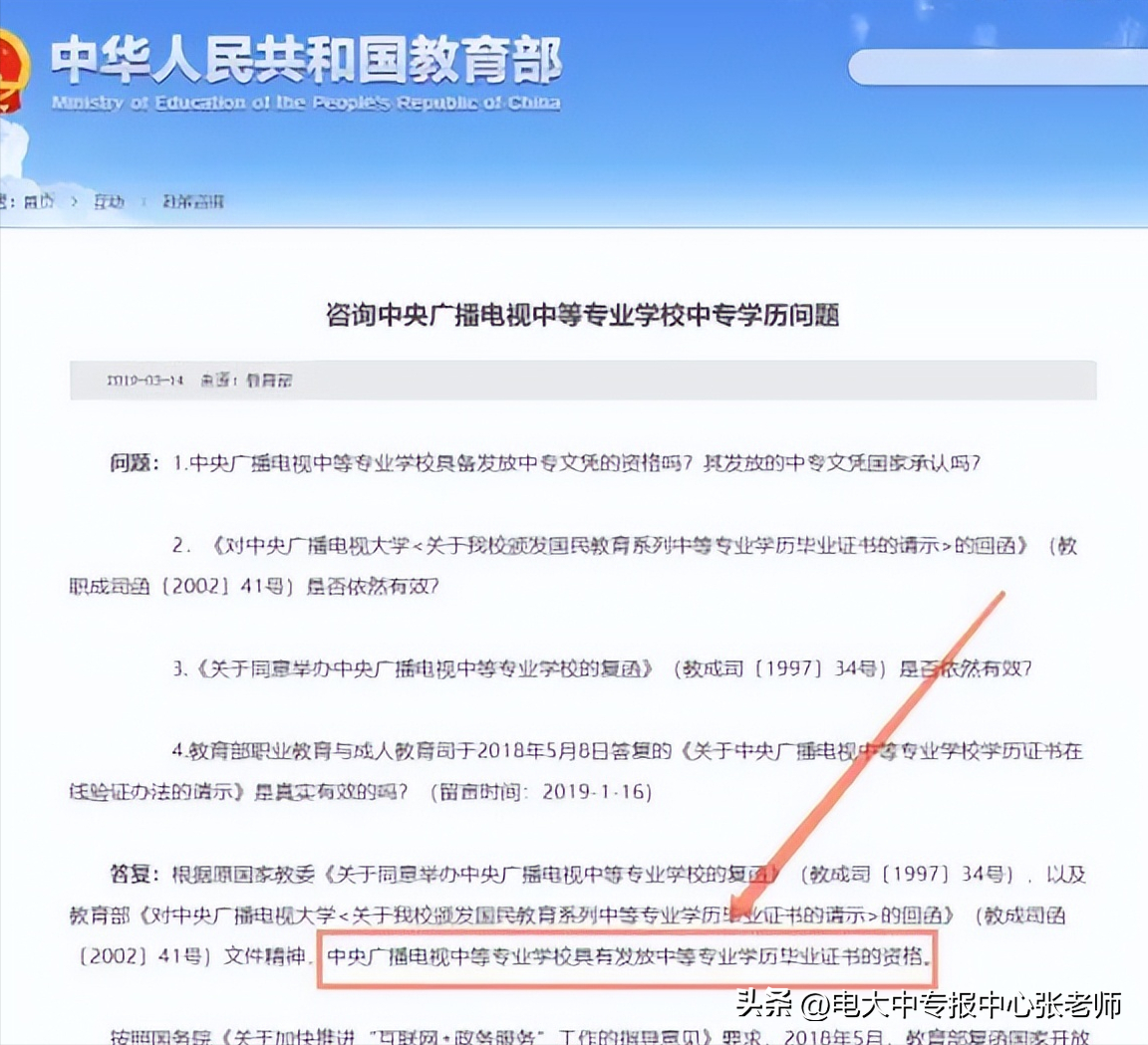This screenshot has height=1045, width=1148.
Task: Click question 3 text 教成司〔1997〕34号
Action: point(780,668)
